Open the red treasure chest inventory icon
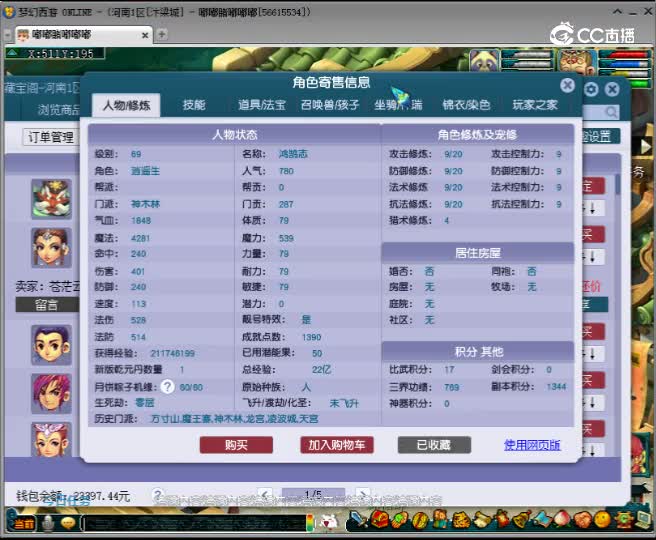 [x=380, y=519]
